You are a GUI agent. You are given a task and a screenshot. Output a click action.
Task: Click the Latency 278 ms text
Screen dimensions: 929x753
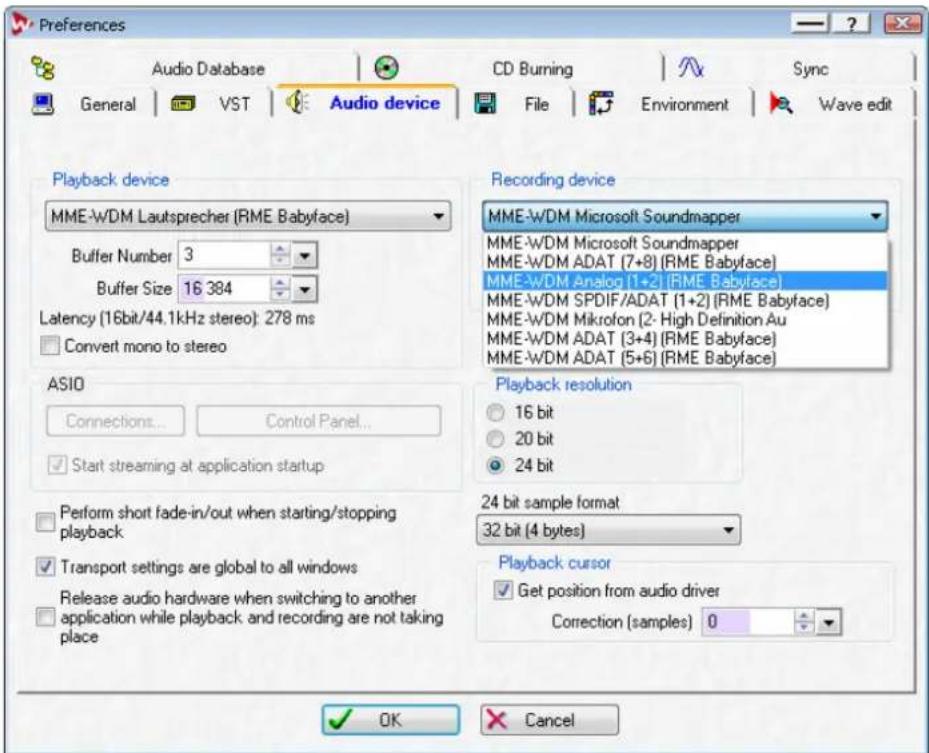click(177, 318)
